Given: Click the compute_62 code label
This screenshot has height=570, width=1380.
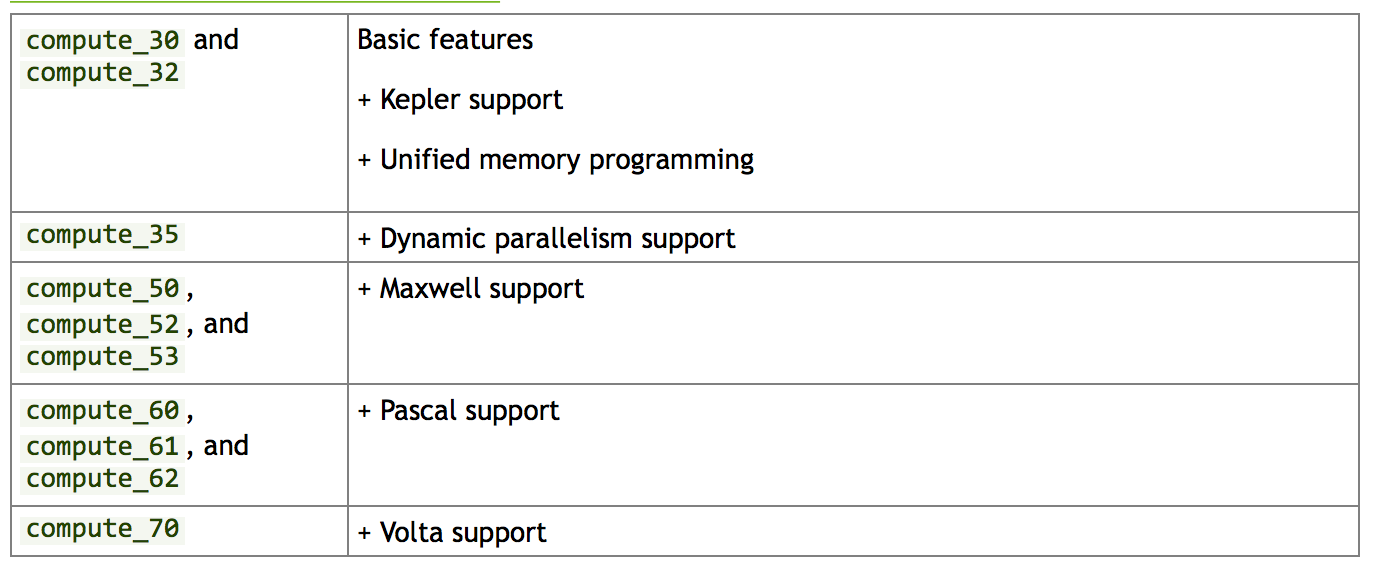Looking at the screenshot, I should (103, 479).
